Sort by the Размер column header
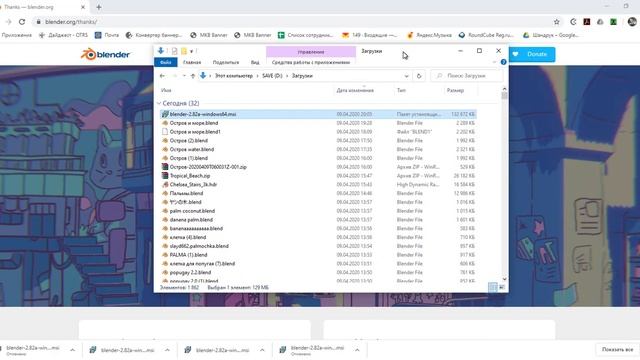640x360 pixels. 455,91
